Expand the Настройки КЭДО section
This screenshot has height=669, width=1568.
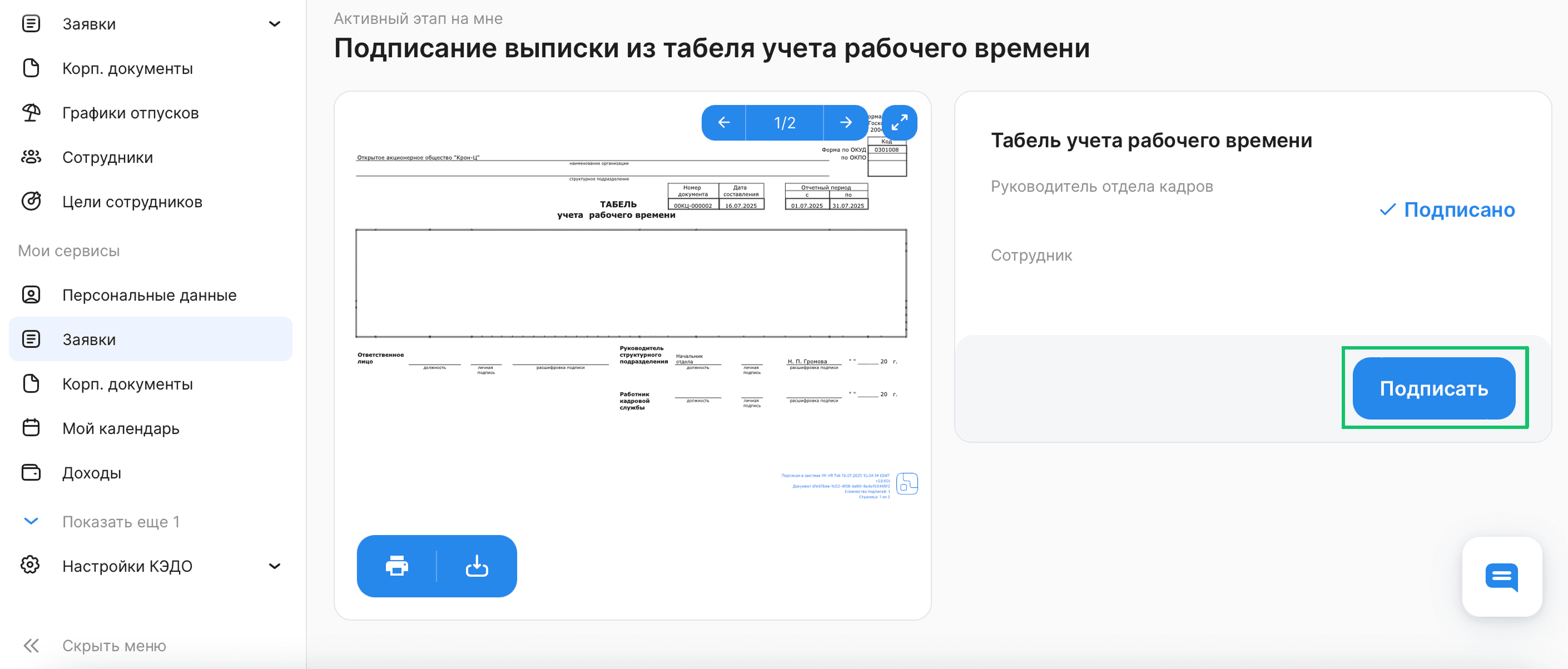[275, 566]
